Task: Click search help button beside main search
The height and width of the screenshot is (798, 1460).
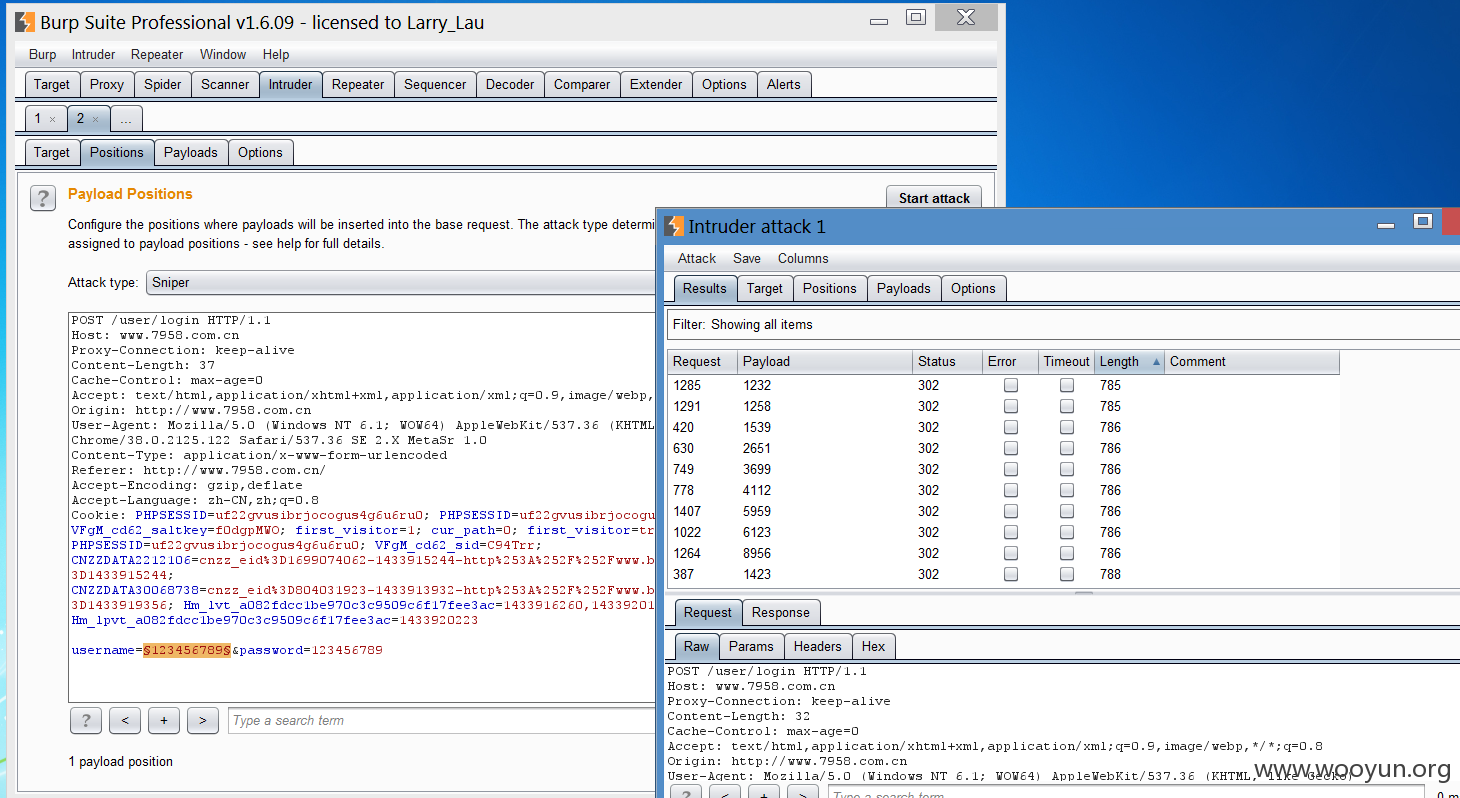Action: pyautogui.click(x=86, y=720)
